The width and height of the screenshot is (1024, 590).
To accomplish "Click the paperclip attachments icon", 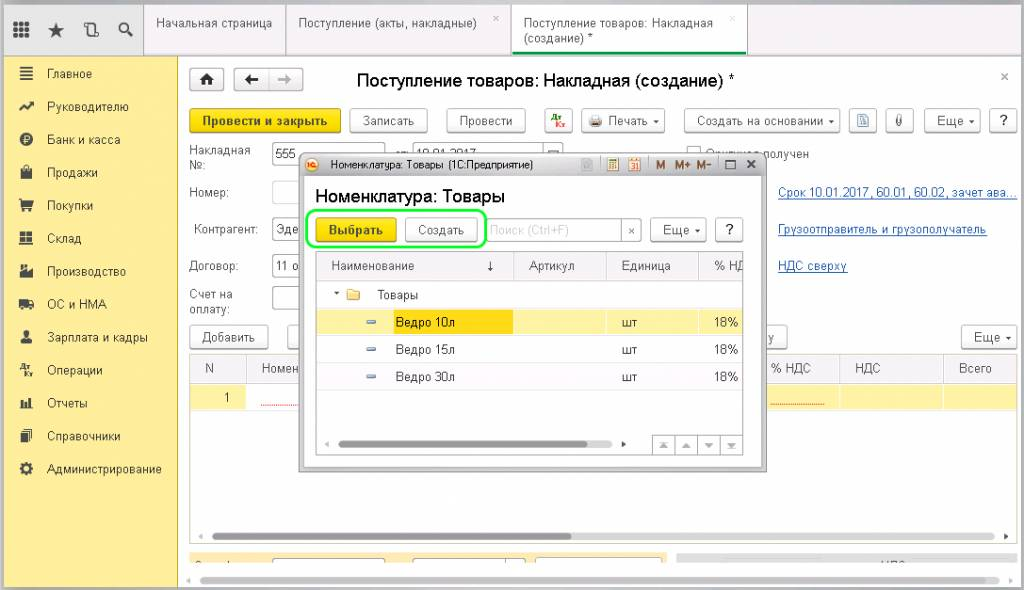I will [899, 121].
